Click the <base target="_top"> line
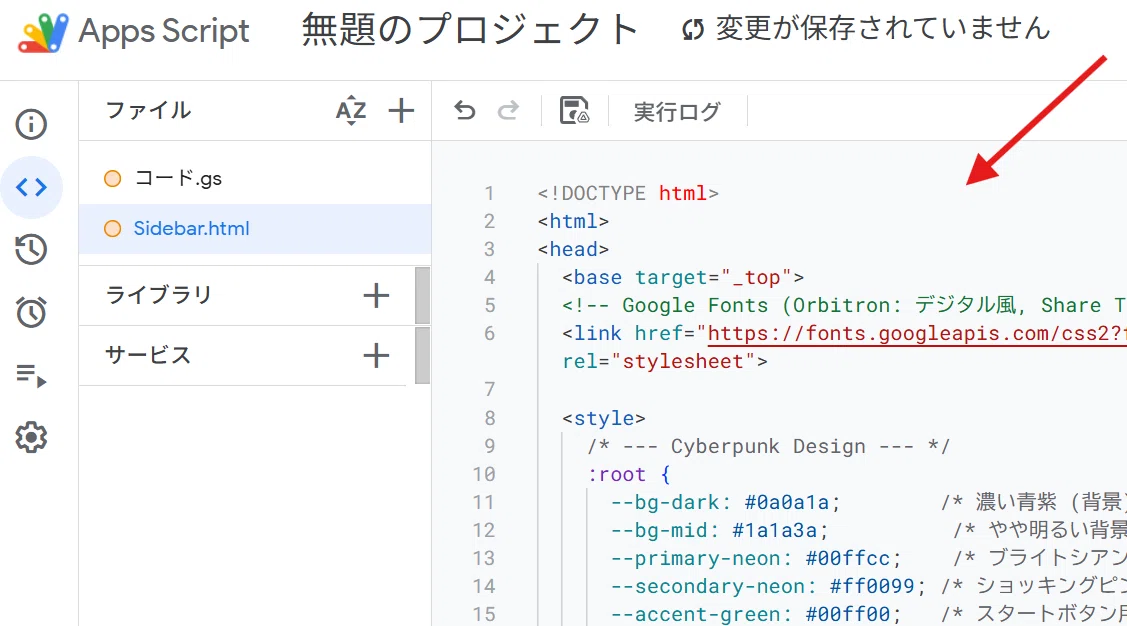 pos(683,277)
